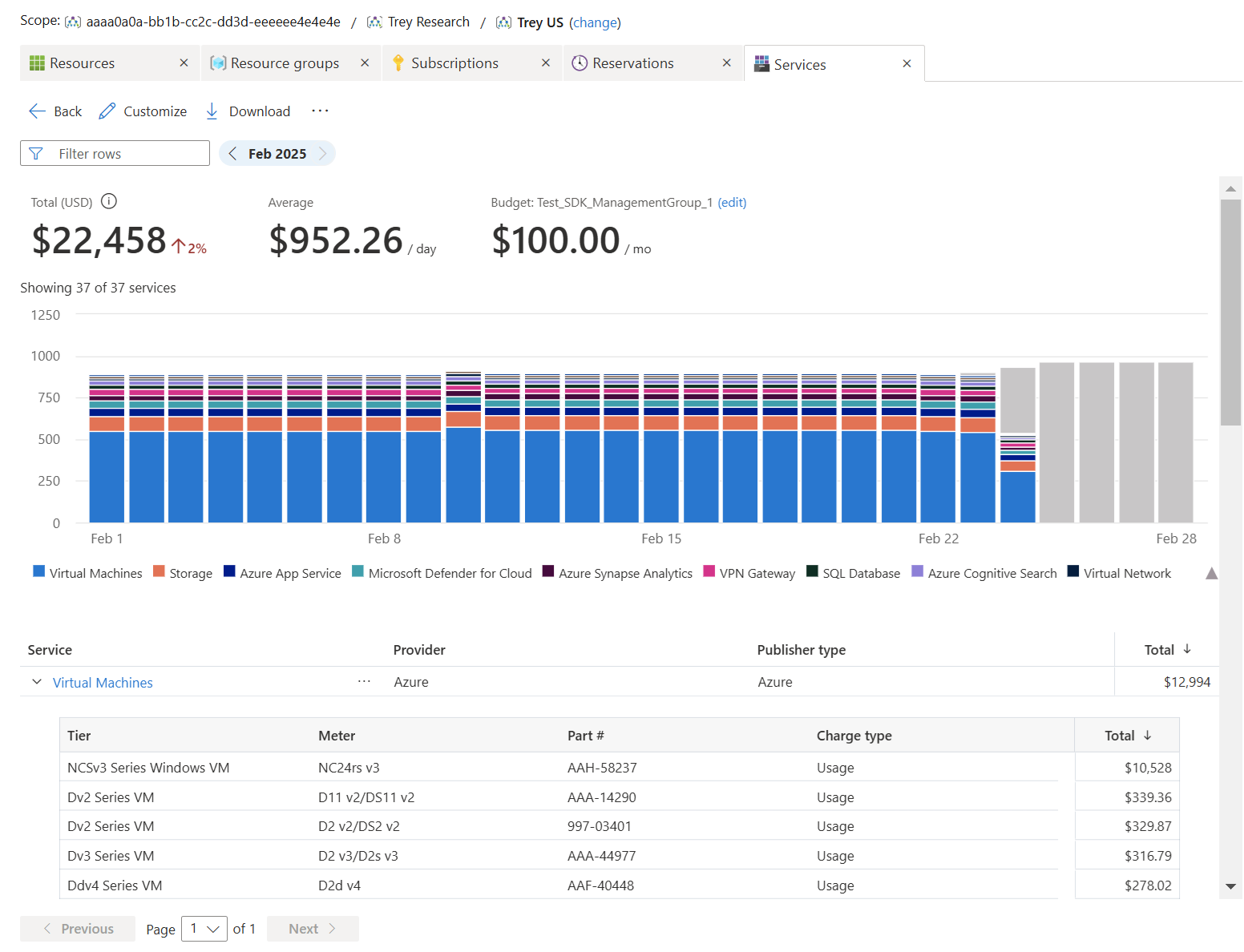
Task: Open the page number dropdown
Action: [204, 929]
